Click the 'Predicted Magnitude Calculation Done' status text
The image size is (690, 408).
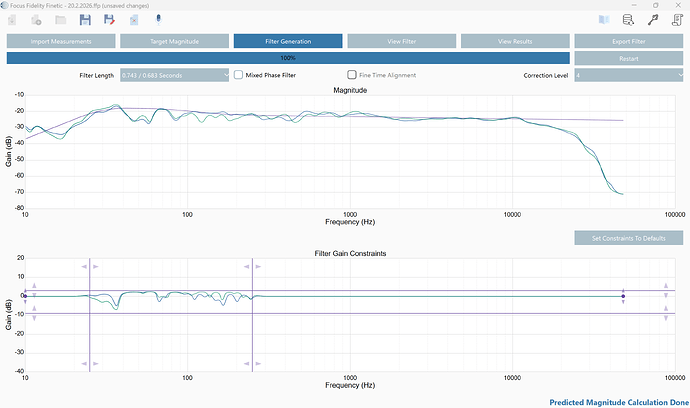coord(619,402)
